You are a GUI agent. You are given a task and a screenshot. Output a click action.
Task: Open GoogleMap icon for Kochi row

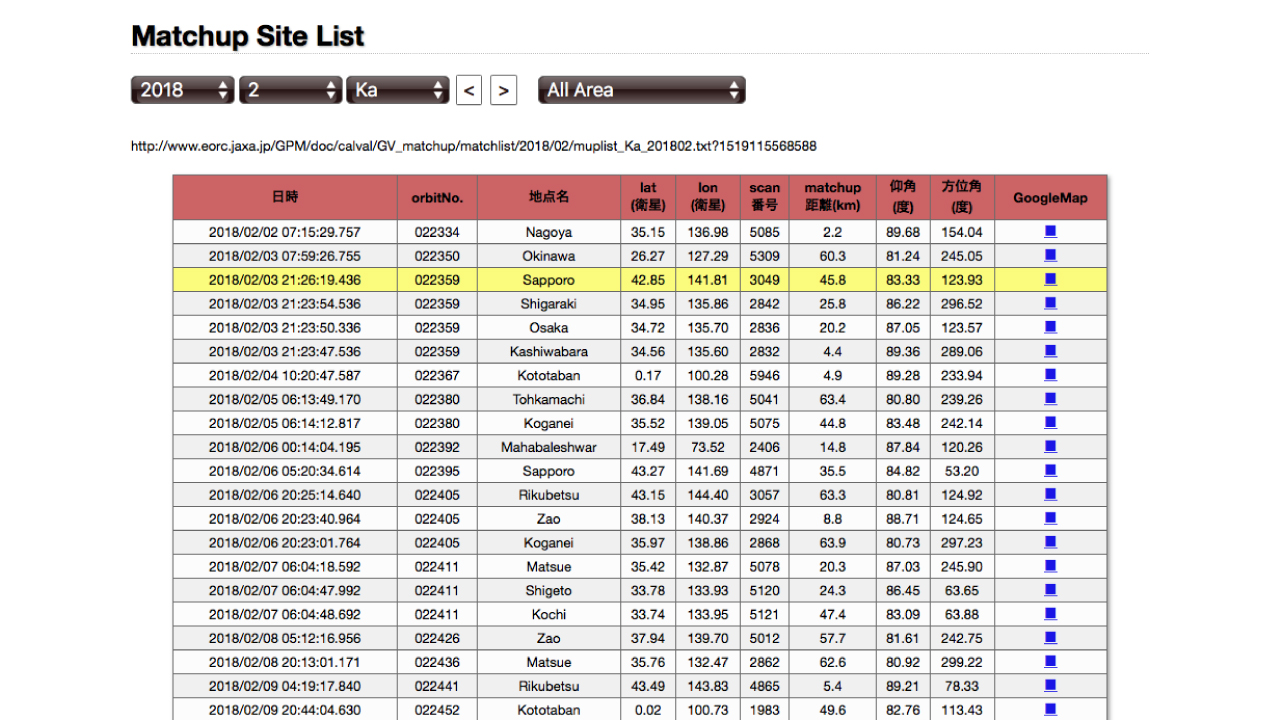pyautogui.click(x=1050, y=614)
